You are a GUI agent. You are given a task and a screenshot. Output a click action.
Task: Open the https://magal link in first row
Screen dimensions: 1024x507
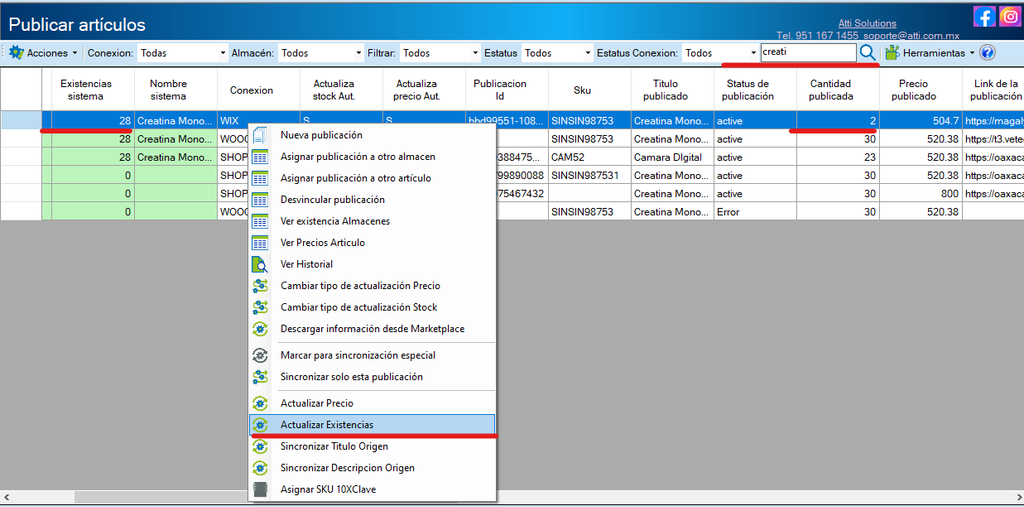pos(993,121)
